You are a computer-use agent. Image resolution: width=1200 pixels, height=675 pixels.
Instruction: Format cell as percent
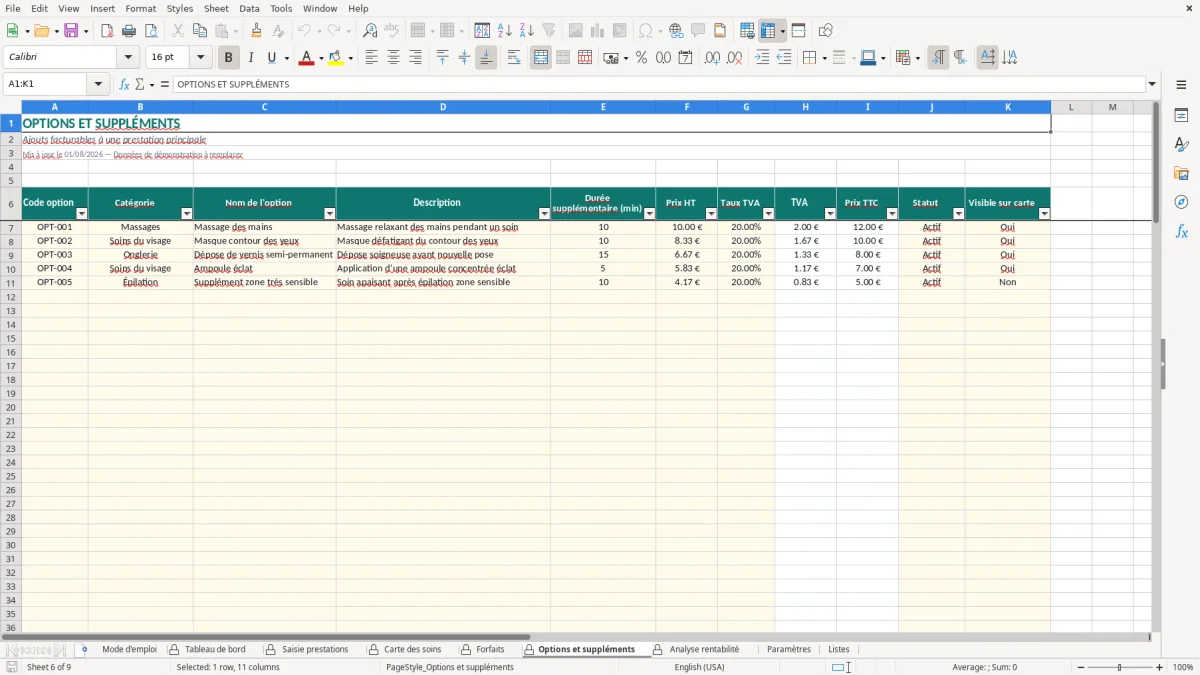(641, 58)
